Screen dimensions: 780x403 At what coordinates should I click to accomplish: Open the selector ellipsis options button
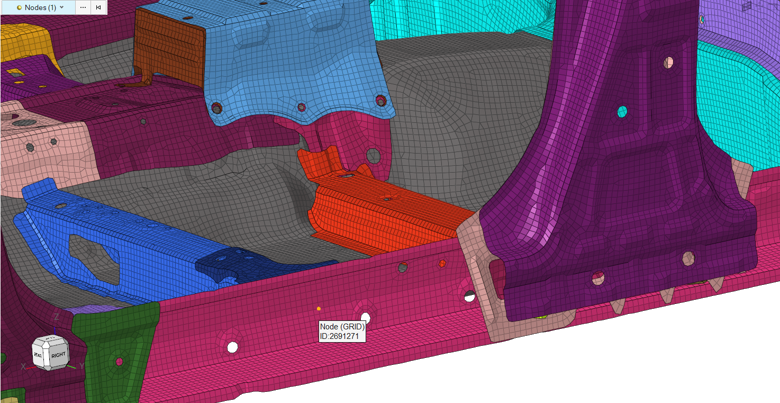click(83, 7)
